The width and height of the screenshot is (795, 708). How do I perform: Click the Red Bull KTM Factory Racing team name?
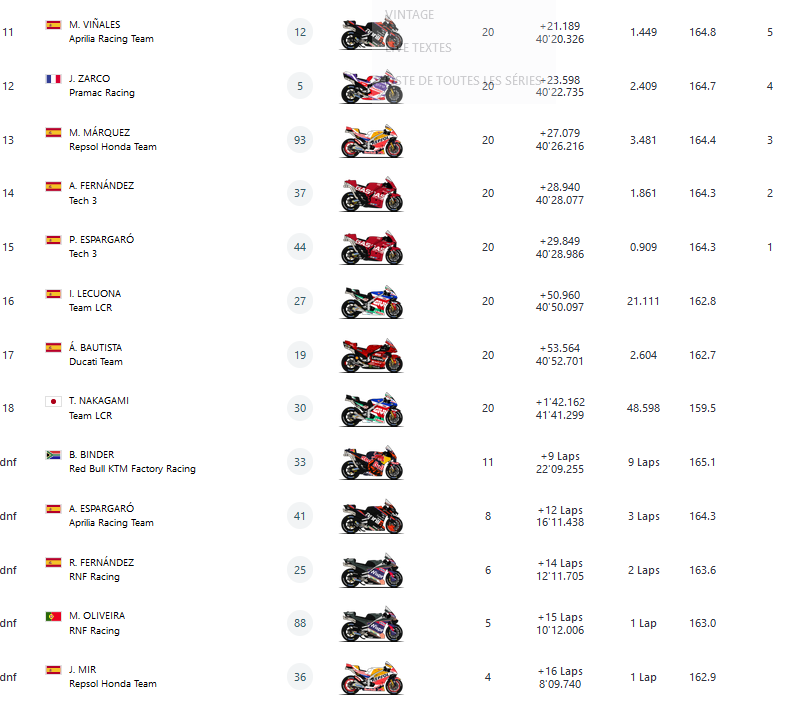132,469
